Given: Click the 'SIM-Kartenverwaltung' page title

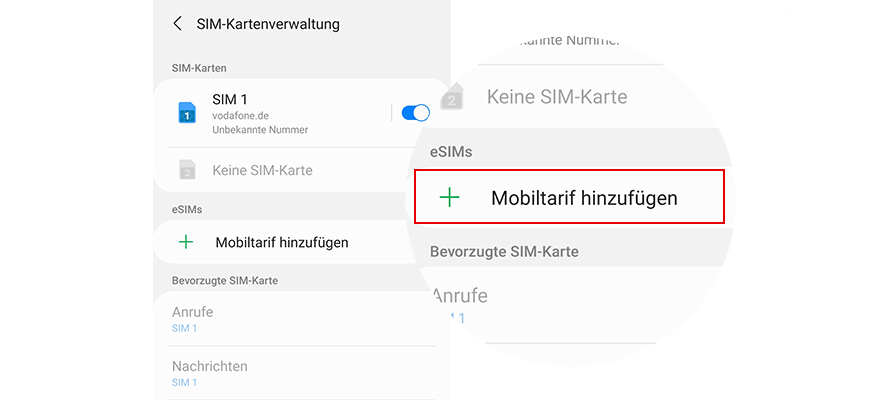Looking at the screenshot, I should click(270, 24).
